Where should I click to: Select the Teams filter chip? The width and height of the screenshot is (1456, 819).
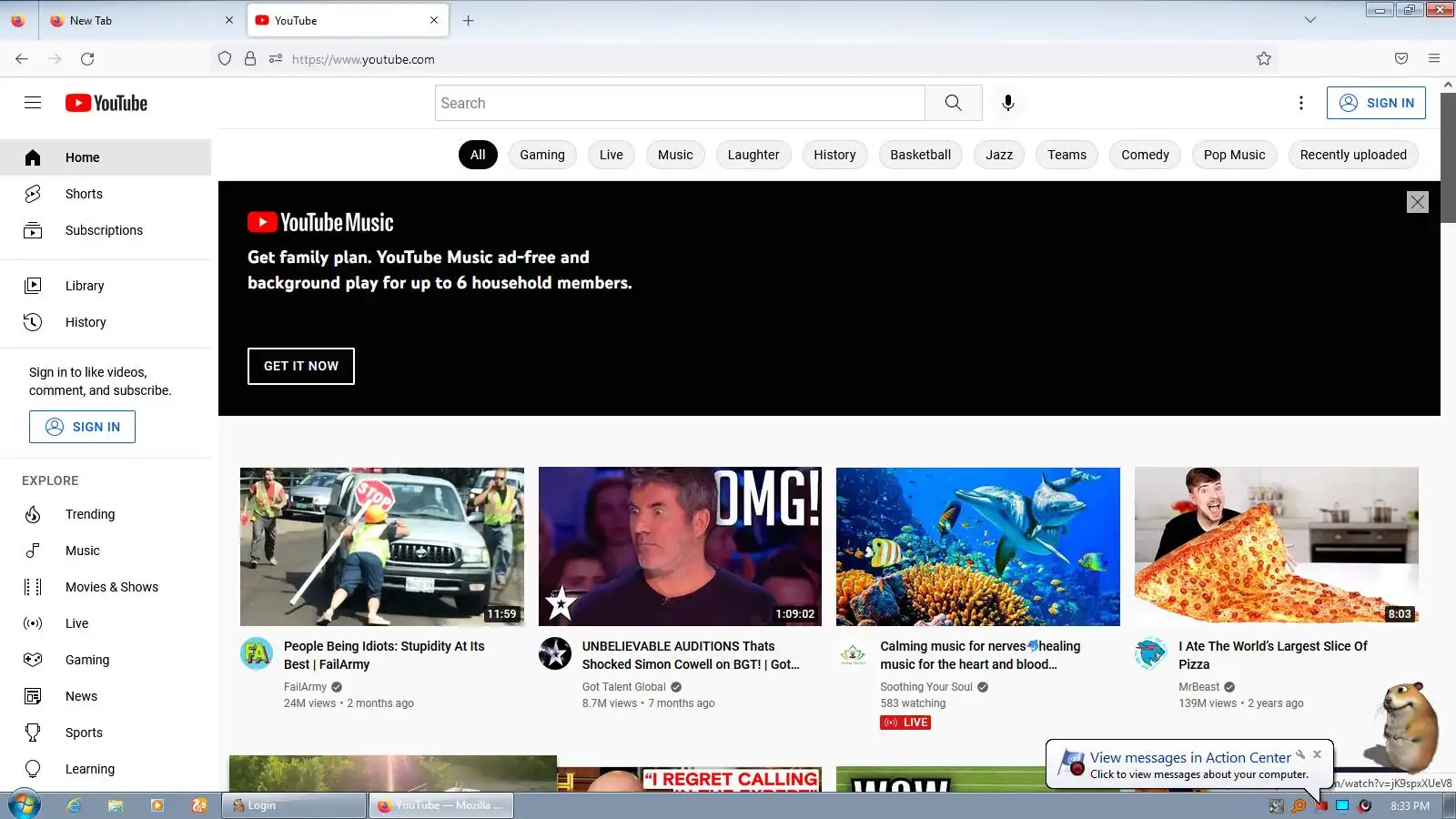pos(1067,155)
